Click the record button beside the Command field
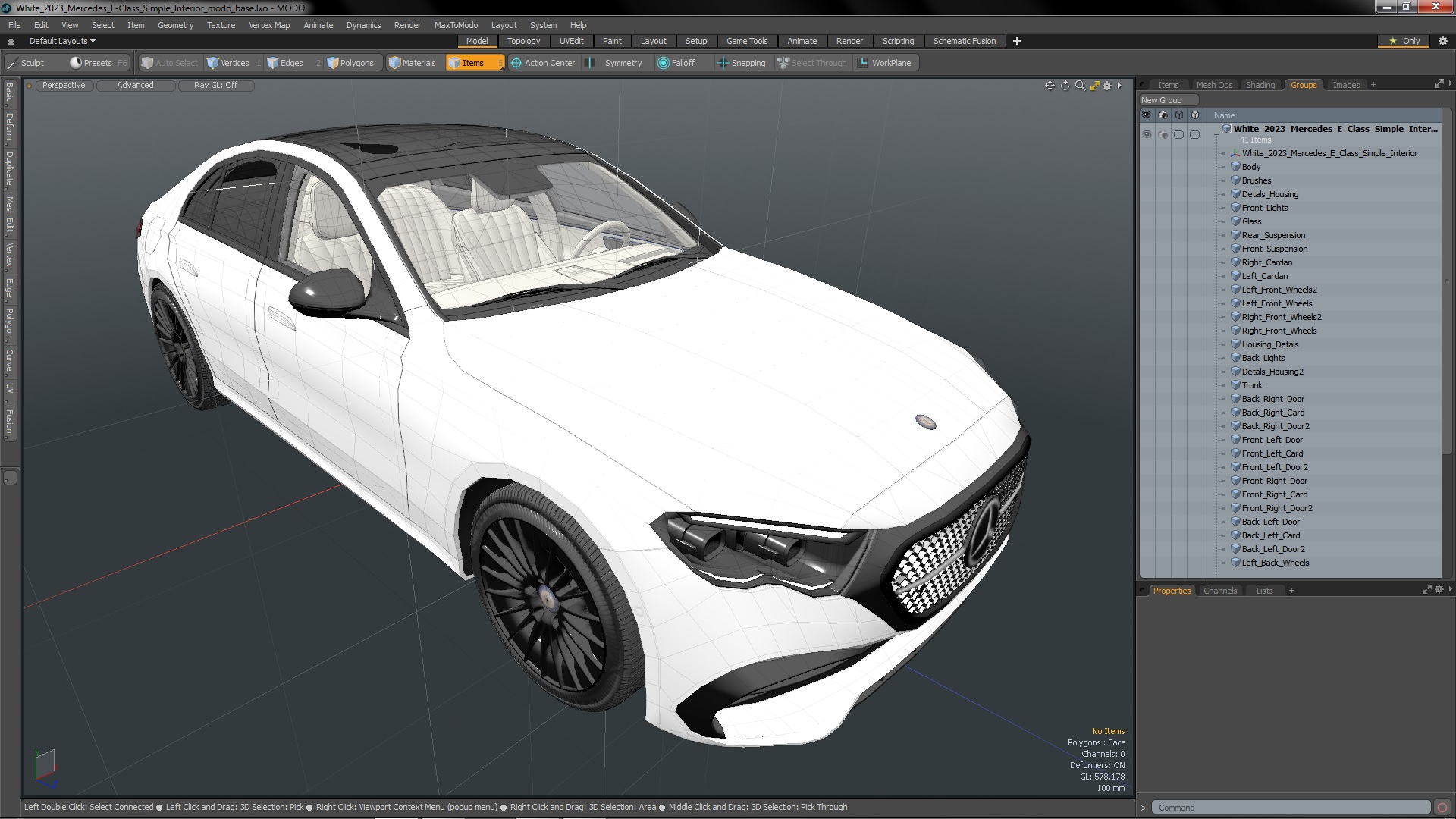The width and height of the screenshot is (1456, 819). pos(1442,808)
